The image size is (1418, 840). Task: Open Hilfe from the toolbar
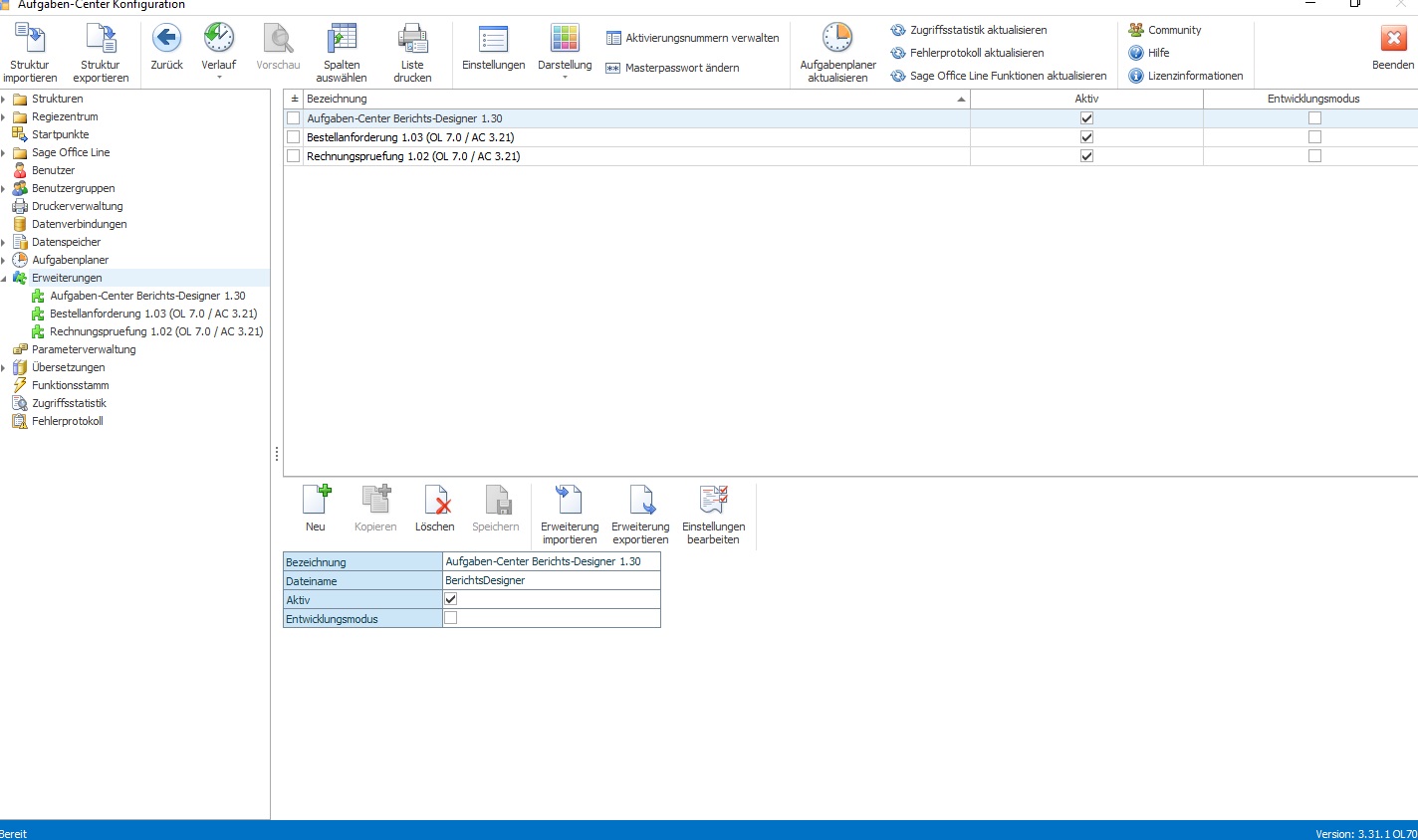(1149, 53)
